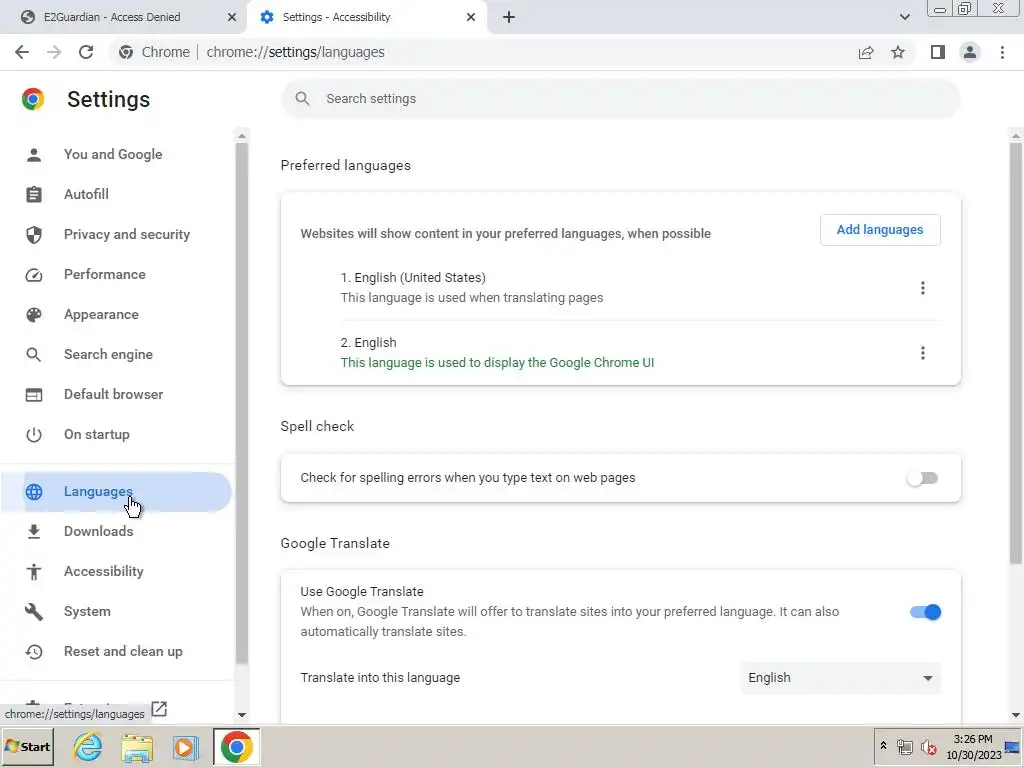Switch to Settings - Accessibility tab
The image size is (1024, 768).
click(368, 18)
